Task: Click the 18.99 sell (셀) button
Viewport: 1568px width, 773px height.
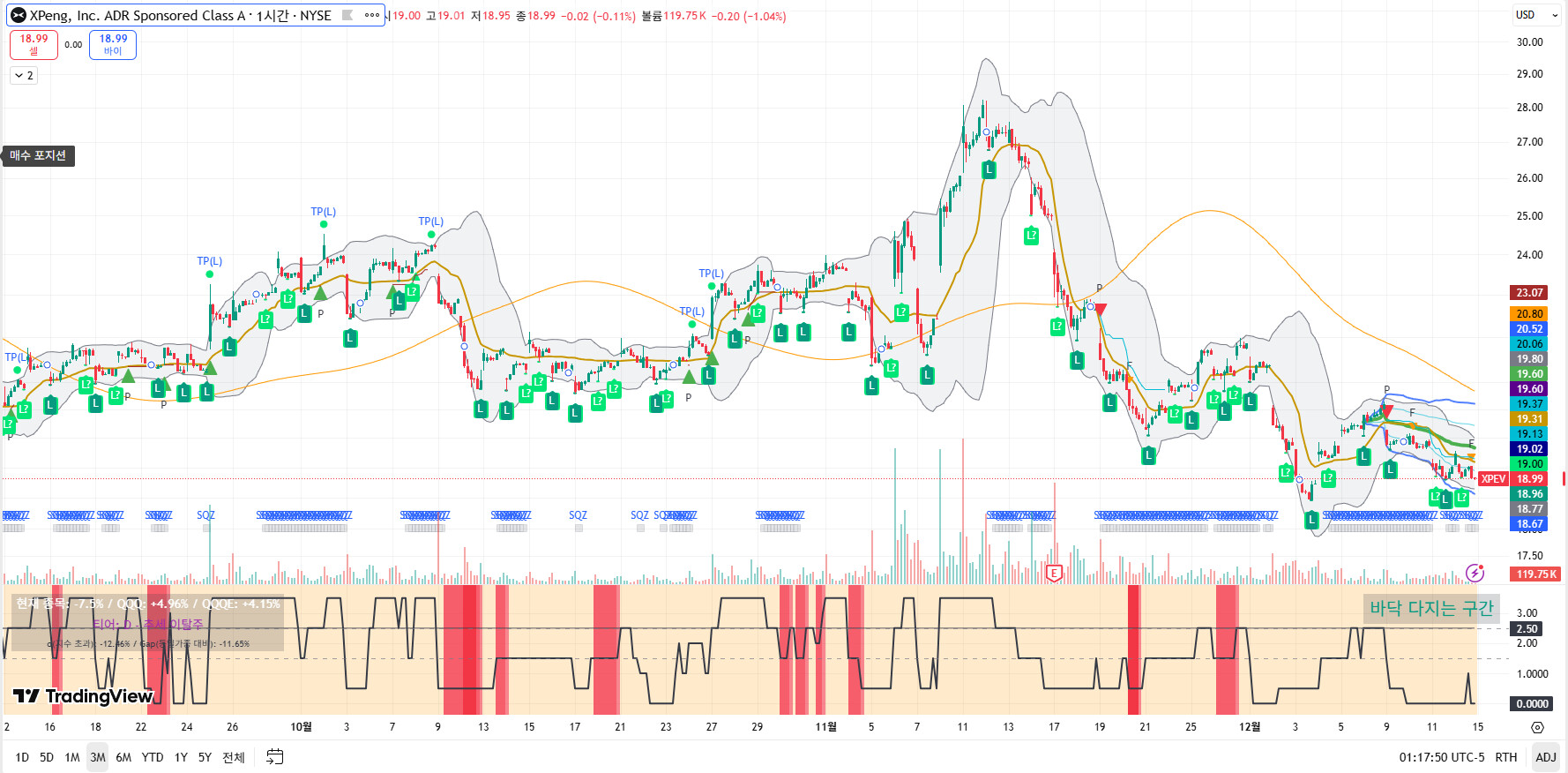Action: tap(34, 44)
